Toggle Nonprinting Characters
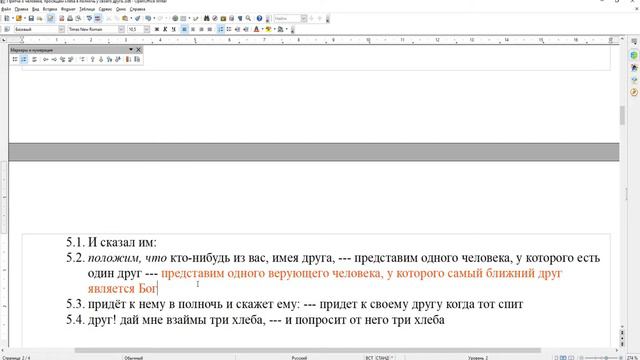640x360 pixels. 240,18
